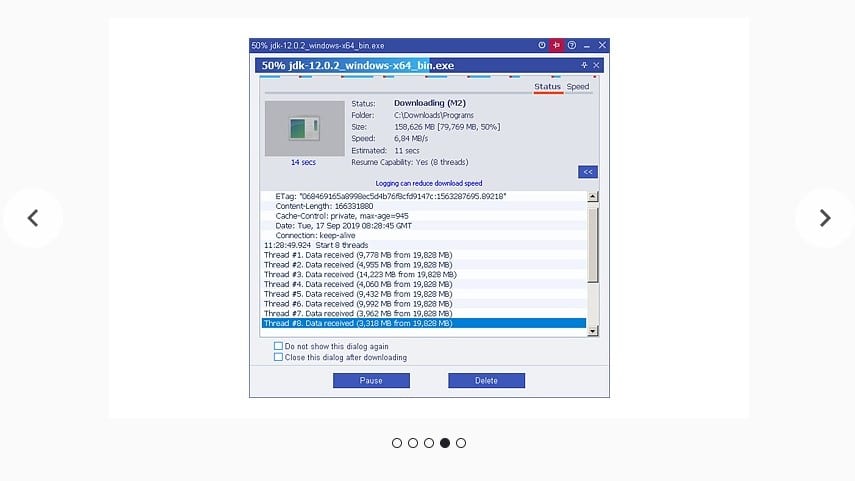Click the 50% filename progress bar
Image resolution: width=855 pixels, height=481 pixels.
[429, 65]
